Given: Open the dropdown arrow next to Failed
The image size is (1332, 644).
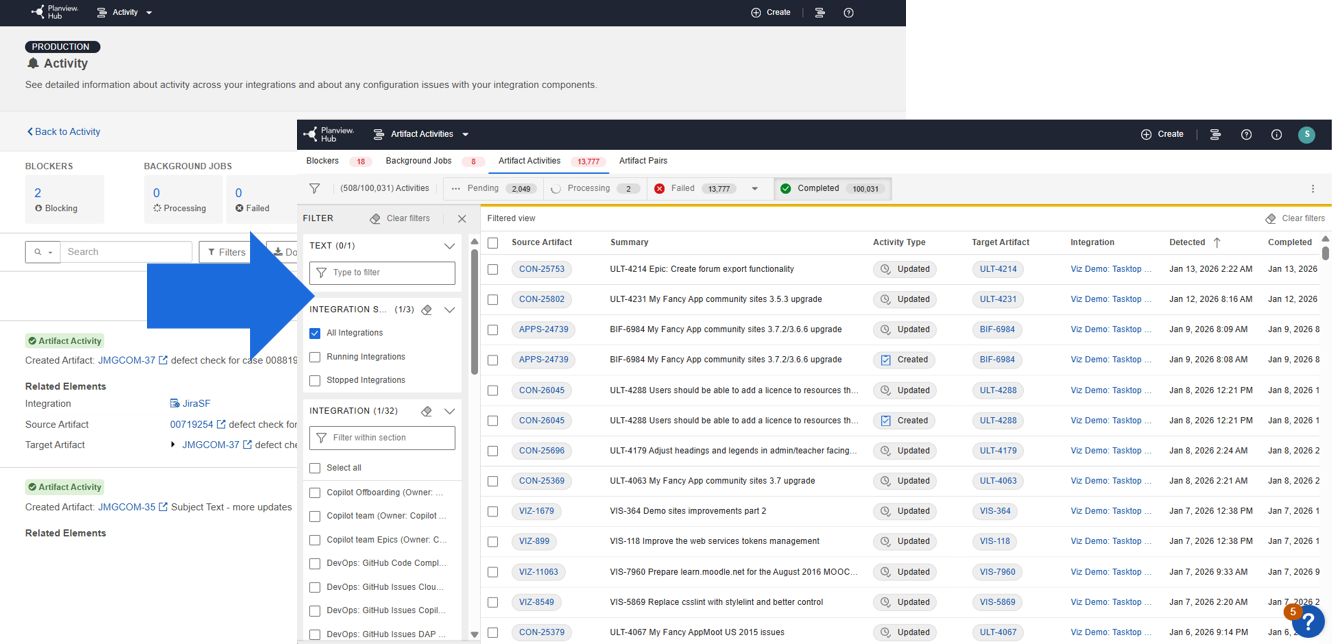Looking at the screenshot, I should click(x=755, y=189).
